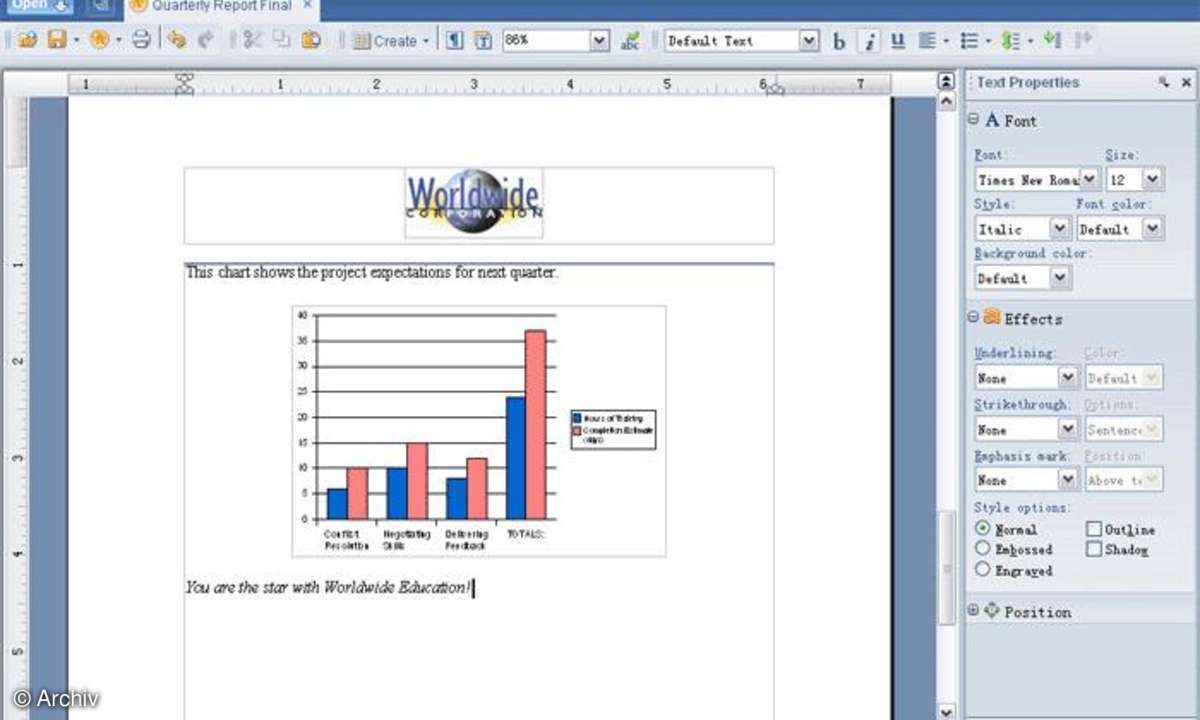Image resolution: width=1200 pixels, height=720 pixels.
Task: Open the zoom percentage dropdown
Action: pos(599,41)
